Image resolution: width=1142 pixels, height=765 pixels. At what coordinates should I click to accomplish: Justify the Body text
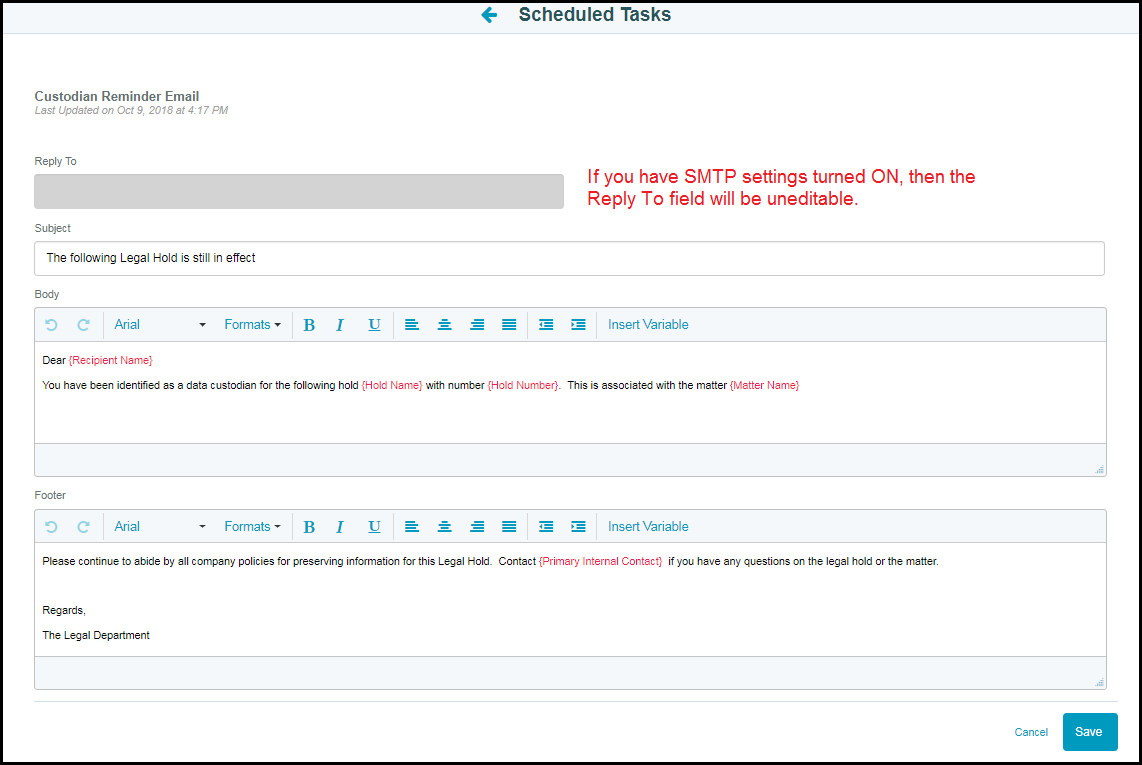pyautogui.click(x=509, y=325)
